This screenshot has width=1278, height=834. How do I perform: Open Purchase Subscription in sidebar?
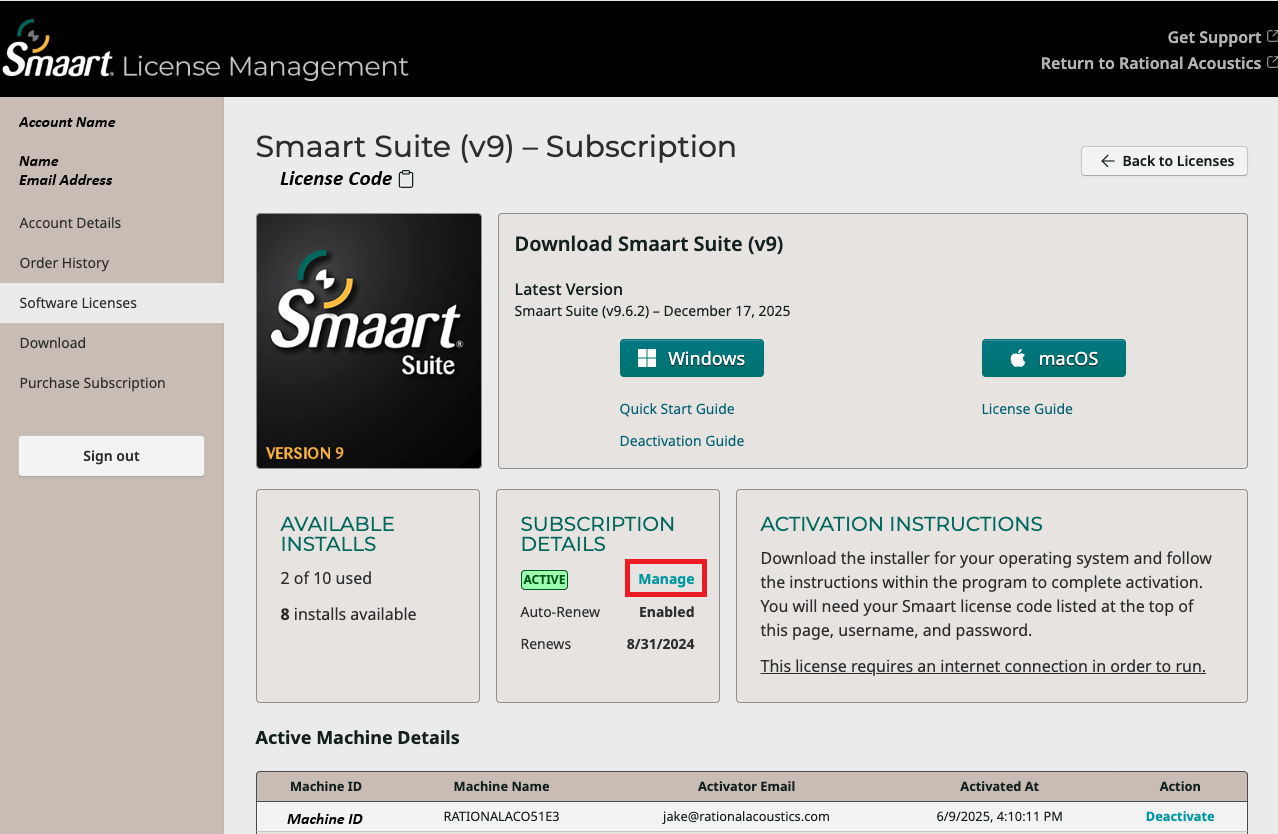pyautogui.click(x=92, y=383)
